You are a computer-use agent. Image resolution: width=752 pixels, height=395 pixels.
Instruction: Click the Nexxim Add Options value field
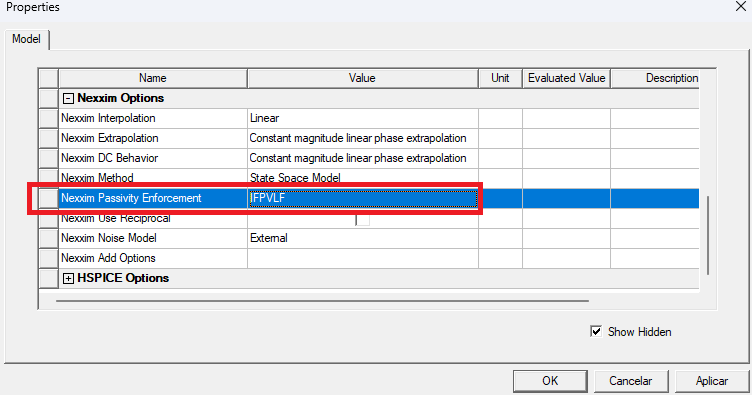[363, 258]
